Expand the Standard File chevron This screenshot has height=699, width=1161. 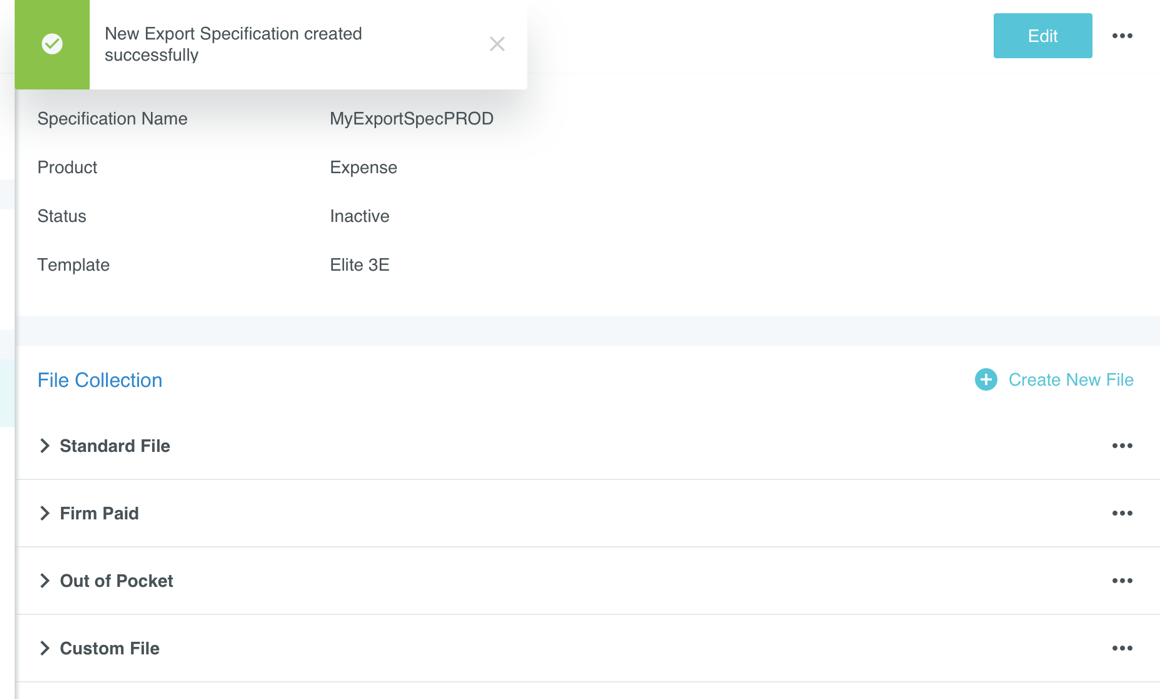point(45,446)
